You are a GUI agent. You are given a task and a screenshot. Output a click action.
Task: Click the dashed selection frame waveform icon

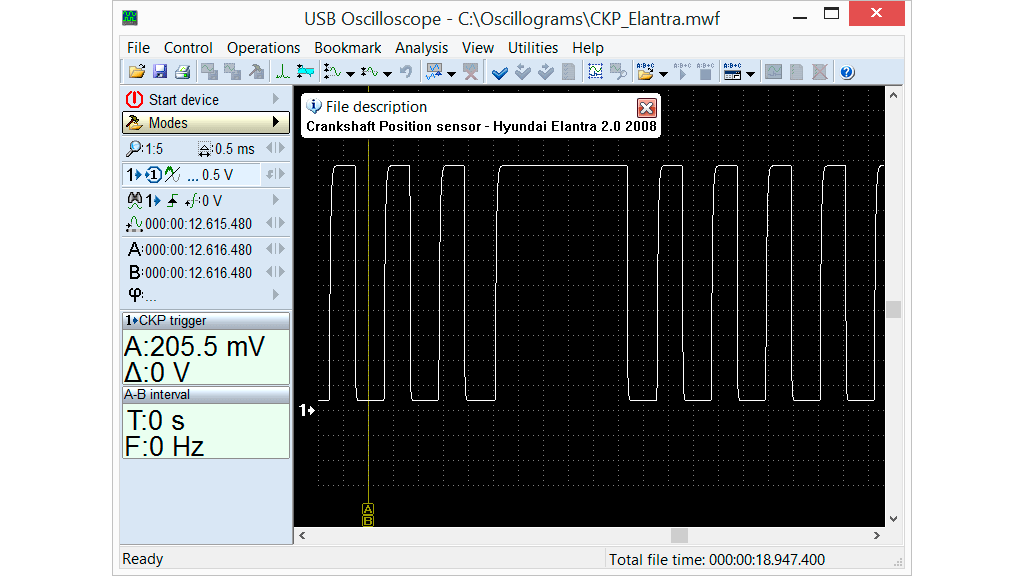pos(595,72)
